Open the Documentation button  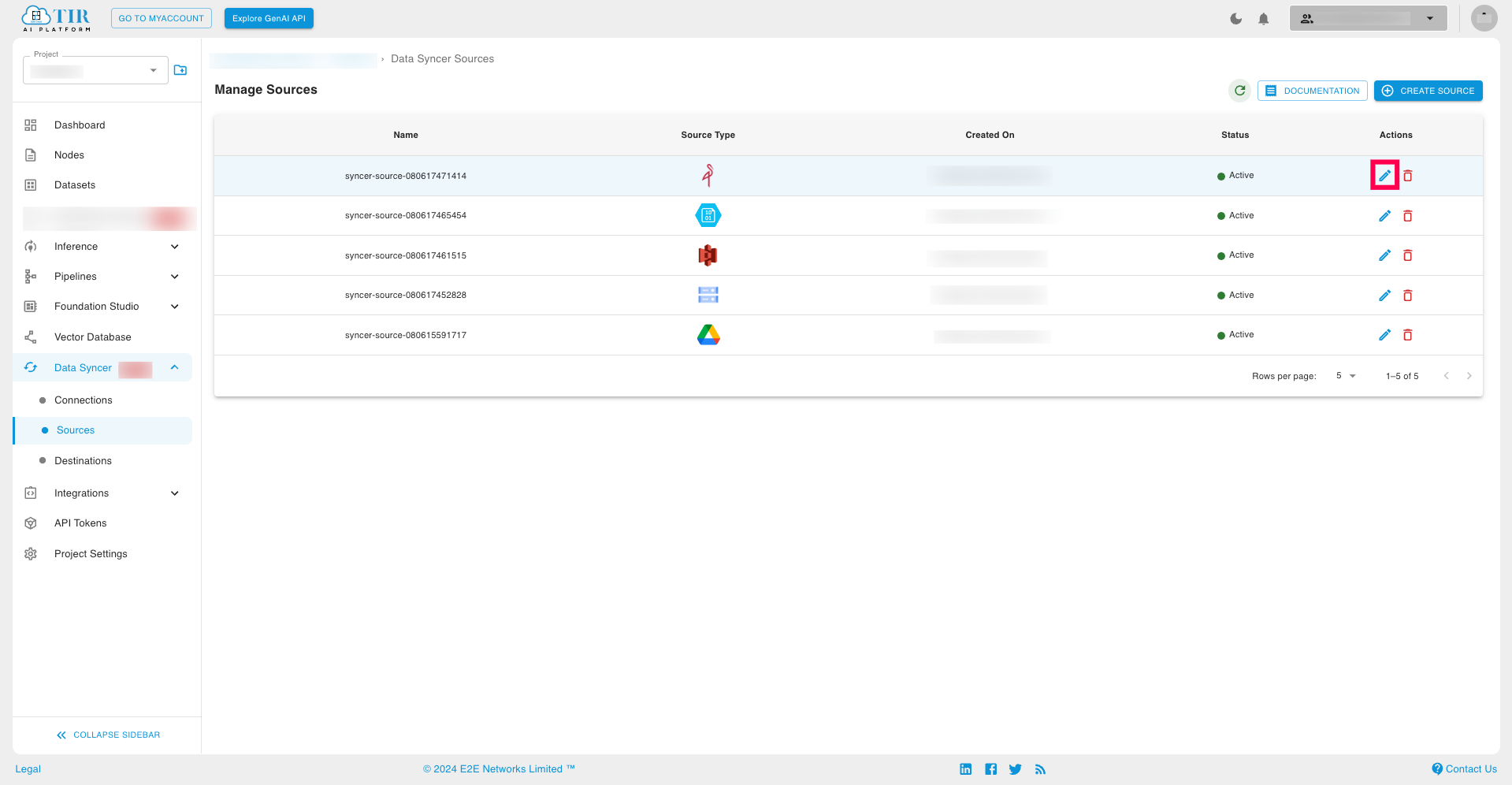pos(1313,91)
